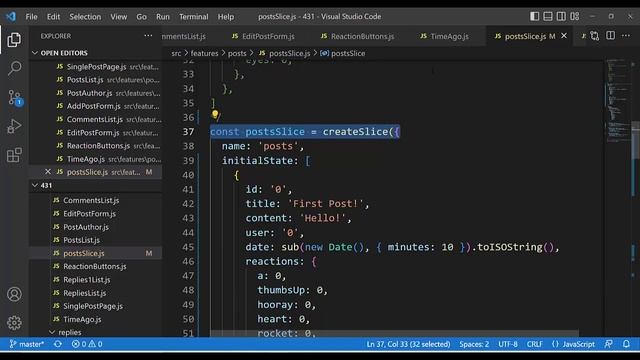Switch to the EditPostForm.js tab
Image resolution: width=640 pixels, height=360 pixels.
click(263, 36)
